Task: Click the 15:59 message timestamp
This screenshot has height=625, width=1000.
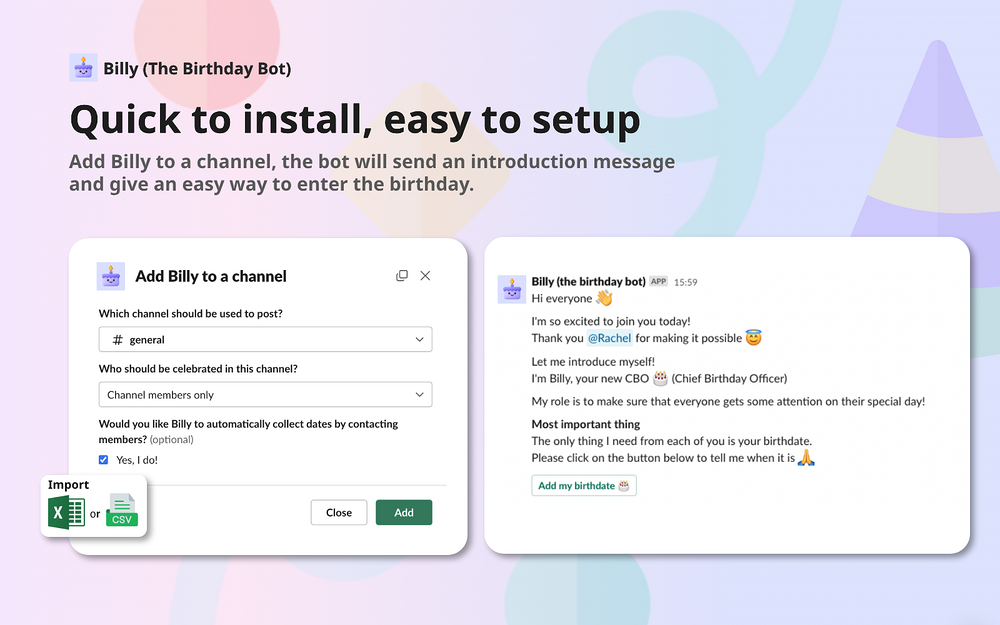Action: (686, 282)
